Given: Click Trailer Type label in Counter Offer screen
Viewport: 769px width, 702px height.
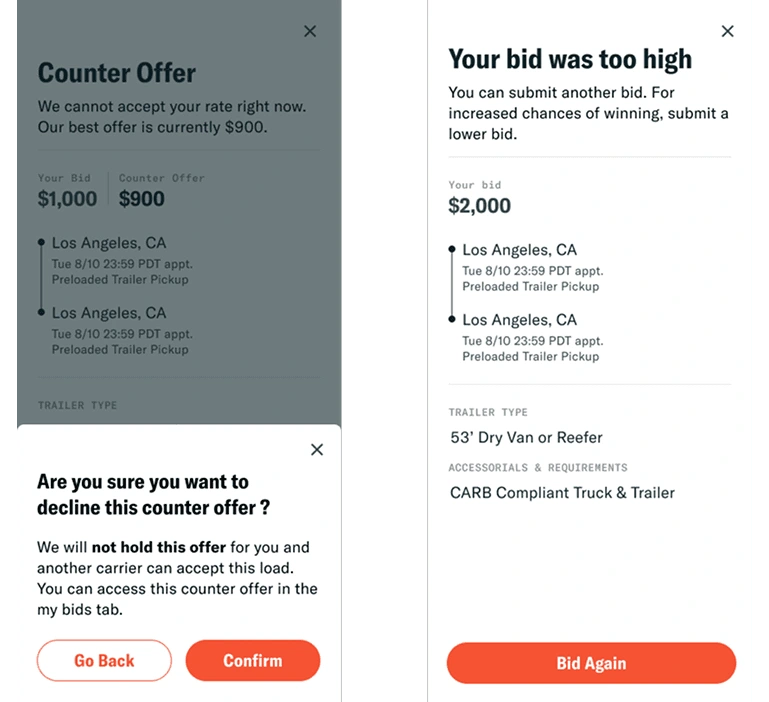Looking at the screenshot, I should coord(77,405).
